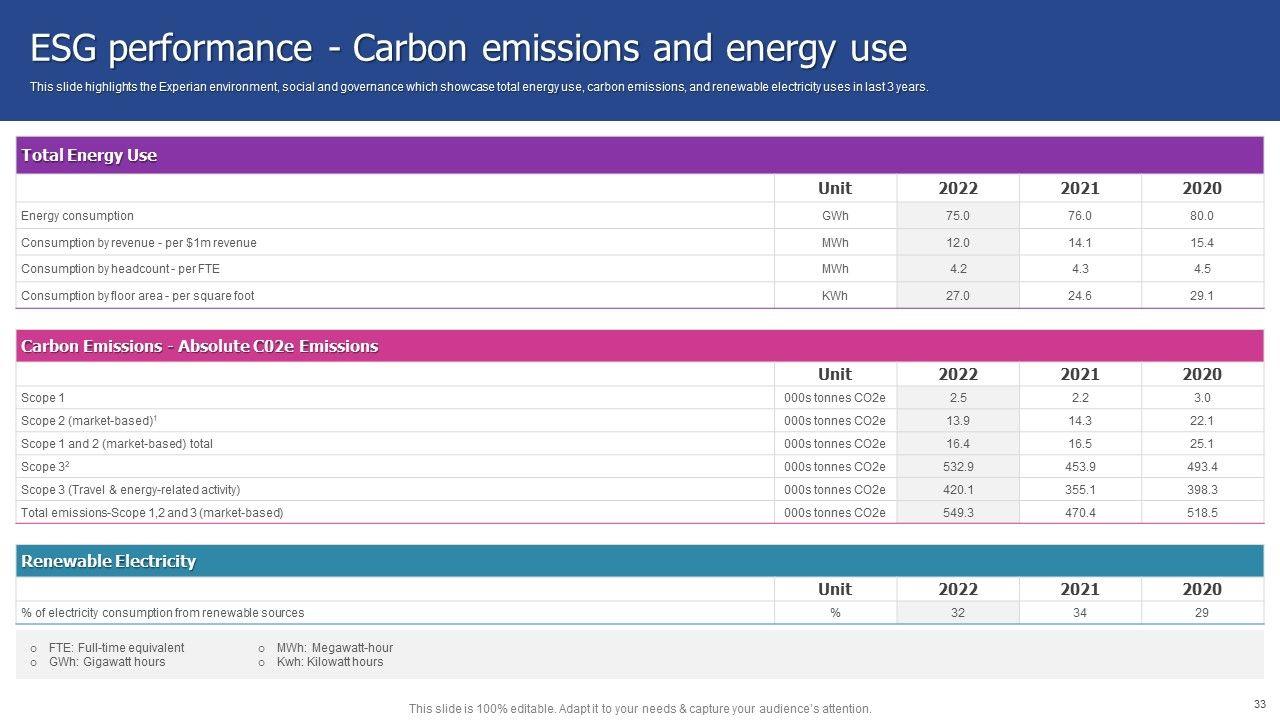The image size is (1280, 720).
Task: Click the Carbon Emissions purple-pink section header
Action: 199,346
